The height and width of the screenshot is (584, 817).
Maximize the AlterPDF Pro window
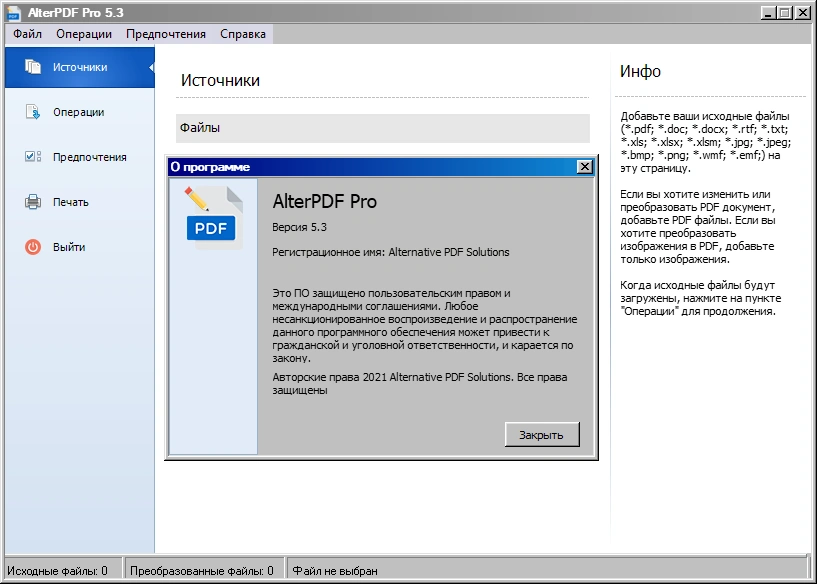[785, 13]
